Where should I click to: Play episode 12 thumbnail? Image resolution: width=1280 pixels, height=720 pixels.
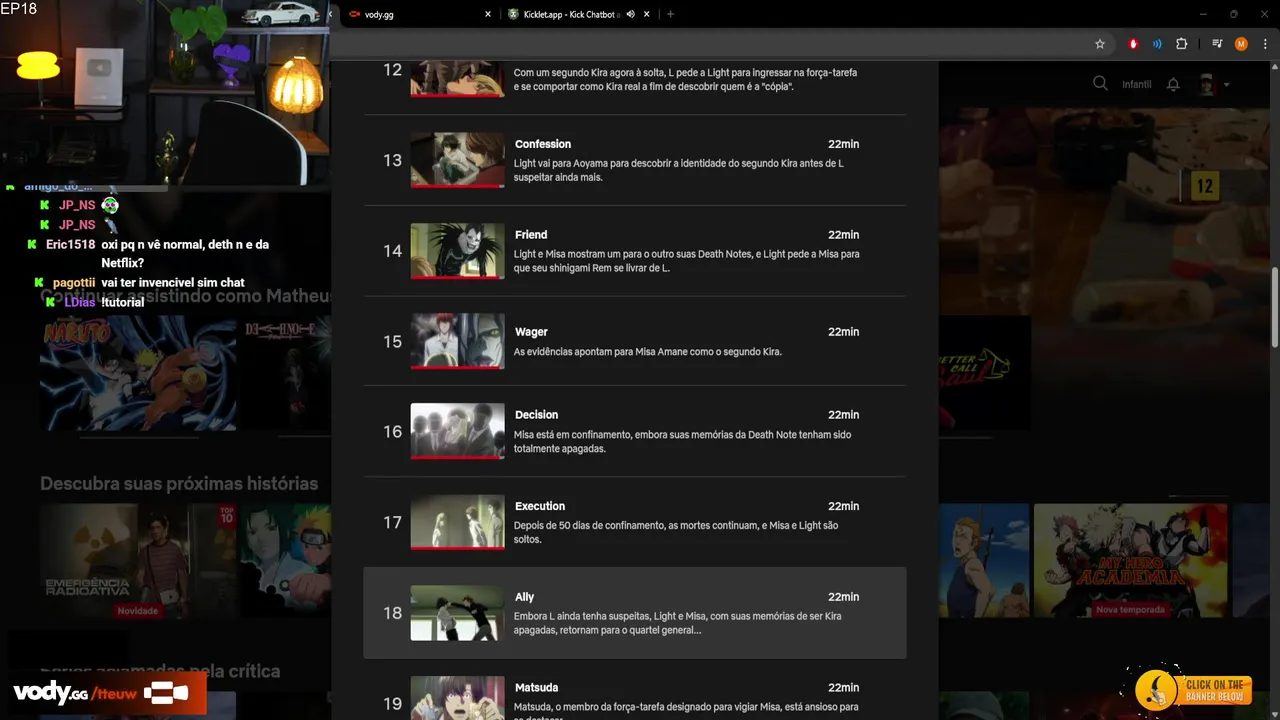tap(457, 78)
